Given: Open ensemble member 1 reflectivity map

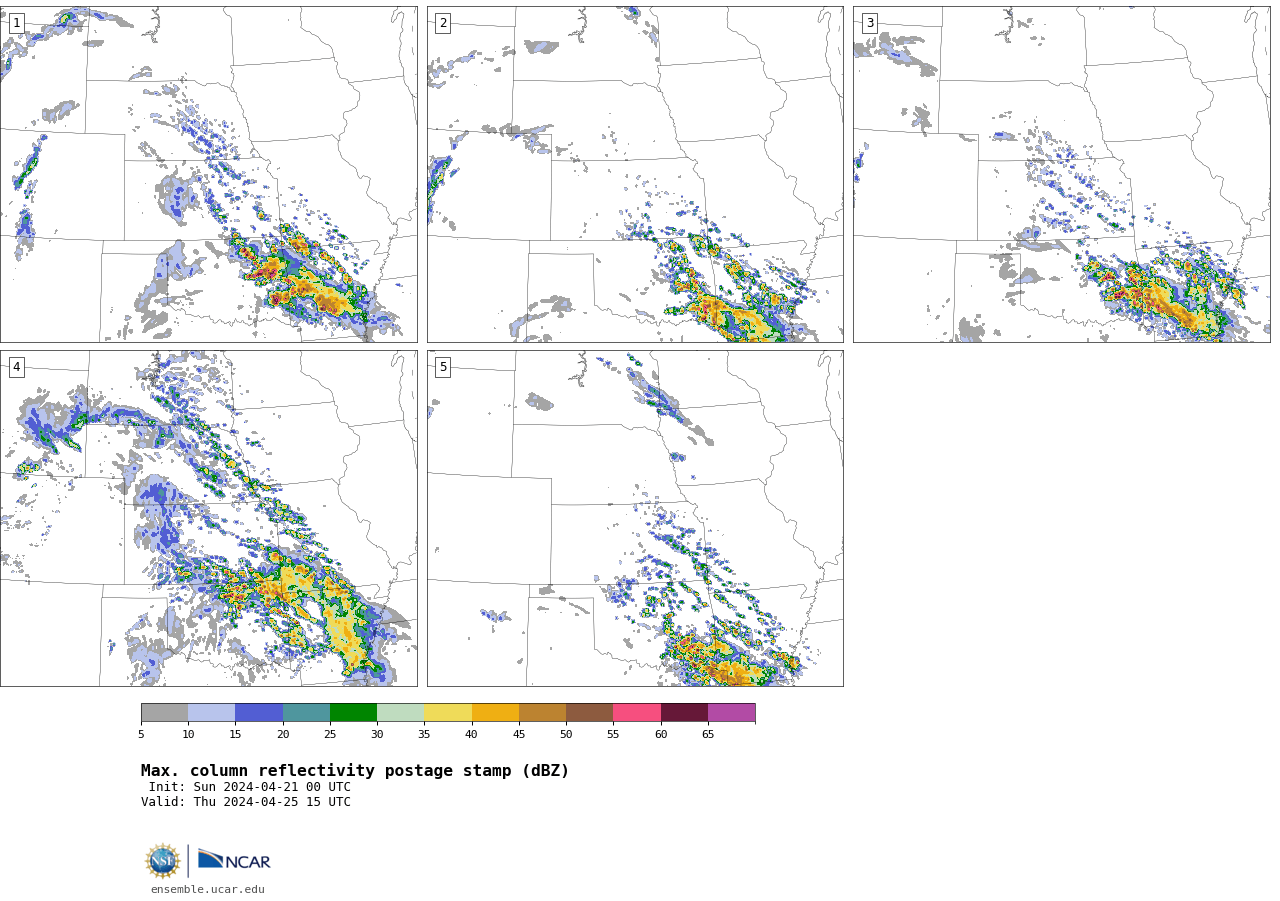Looking at the screenshot, I should coord(208,175).
